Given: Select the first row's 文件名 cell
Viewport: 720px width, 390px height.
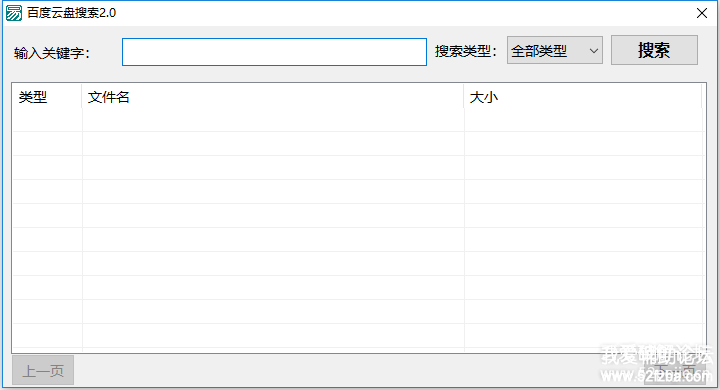Looking at the screenshot, I should pos(273,120).
